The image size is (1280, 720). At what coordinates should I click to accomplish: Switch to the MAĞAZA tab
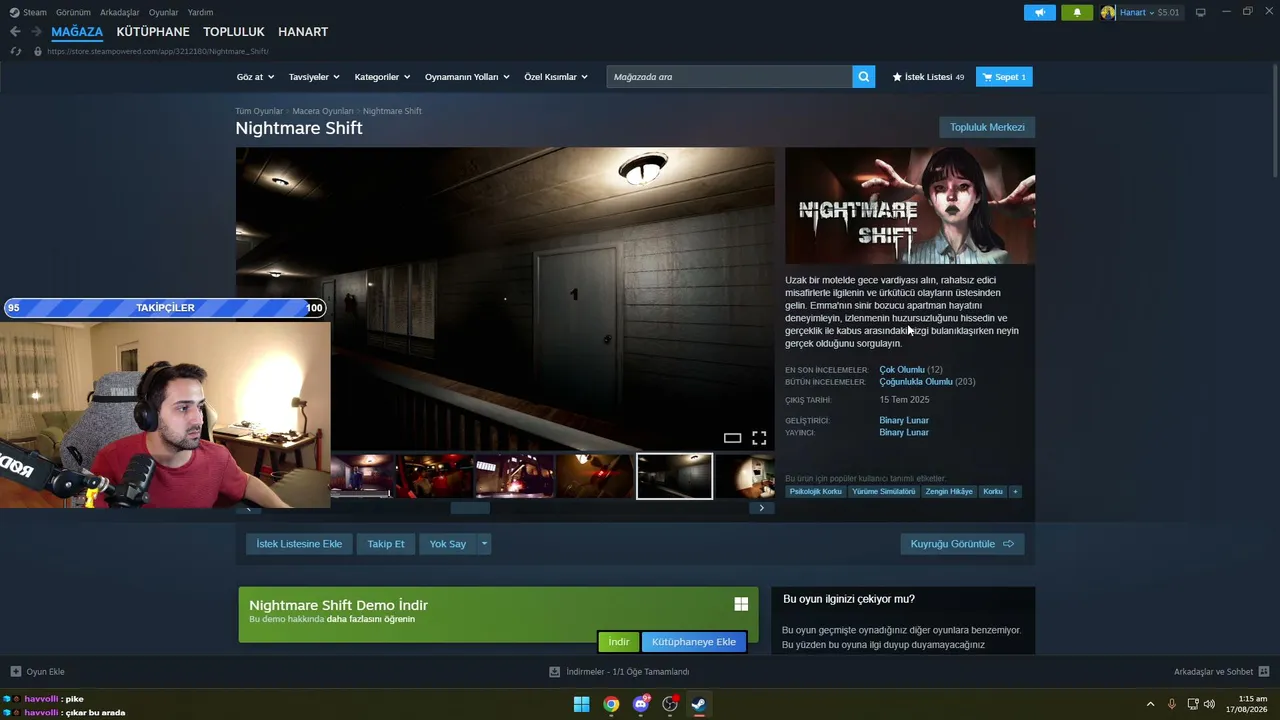77,32
